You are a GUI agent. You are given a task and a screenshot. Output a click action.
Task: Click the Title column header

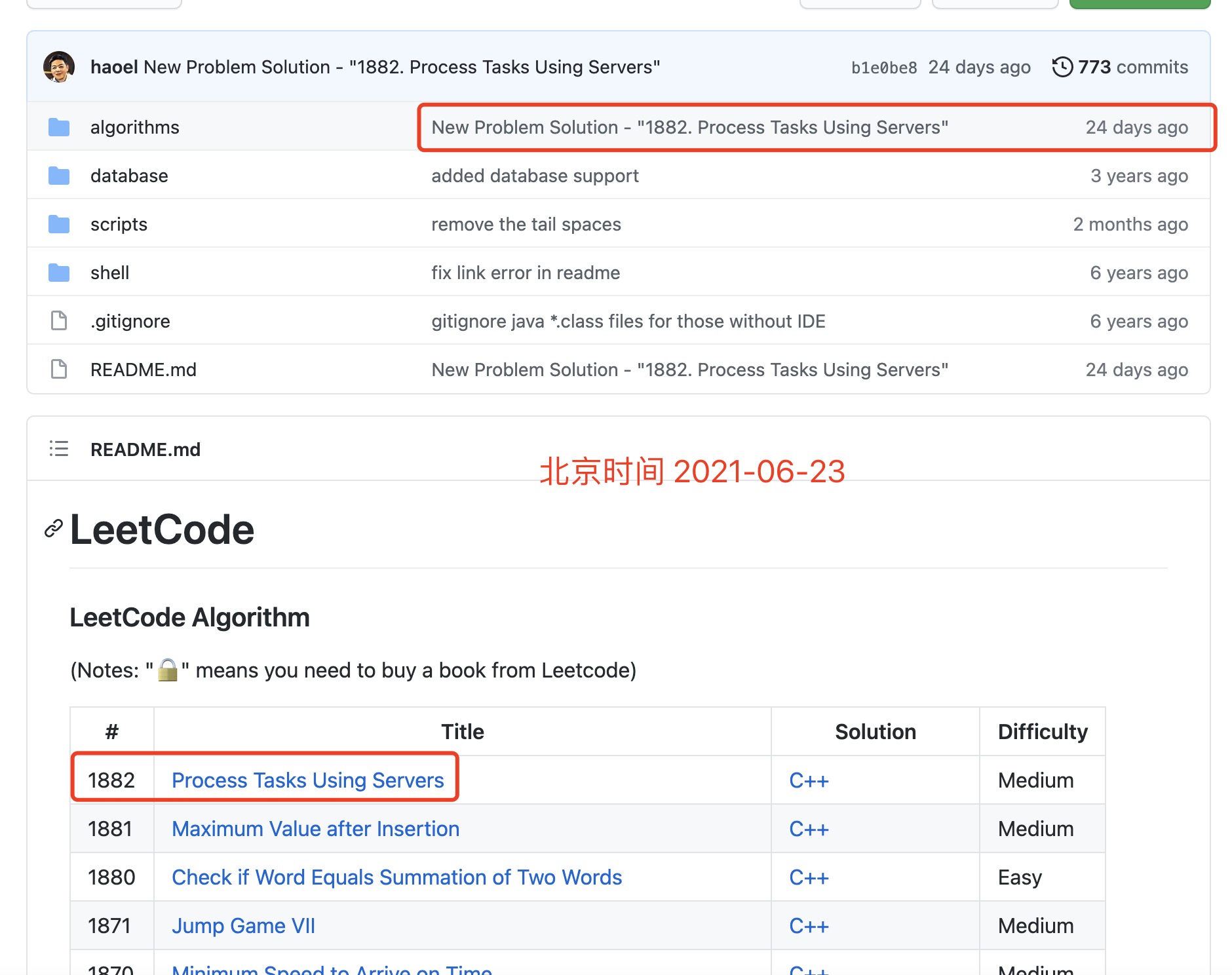tap(463, 732)
